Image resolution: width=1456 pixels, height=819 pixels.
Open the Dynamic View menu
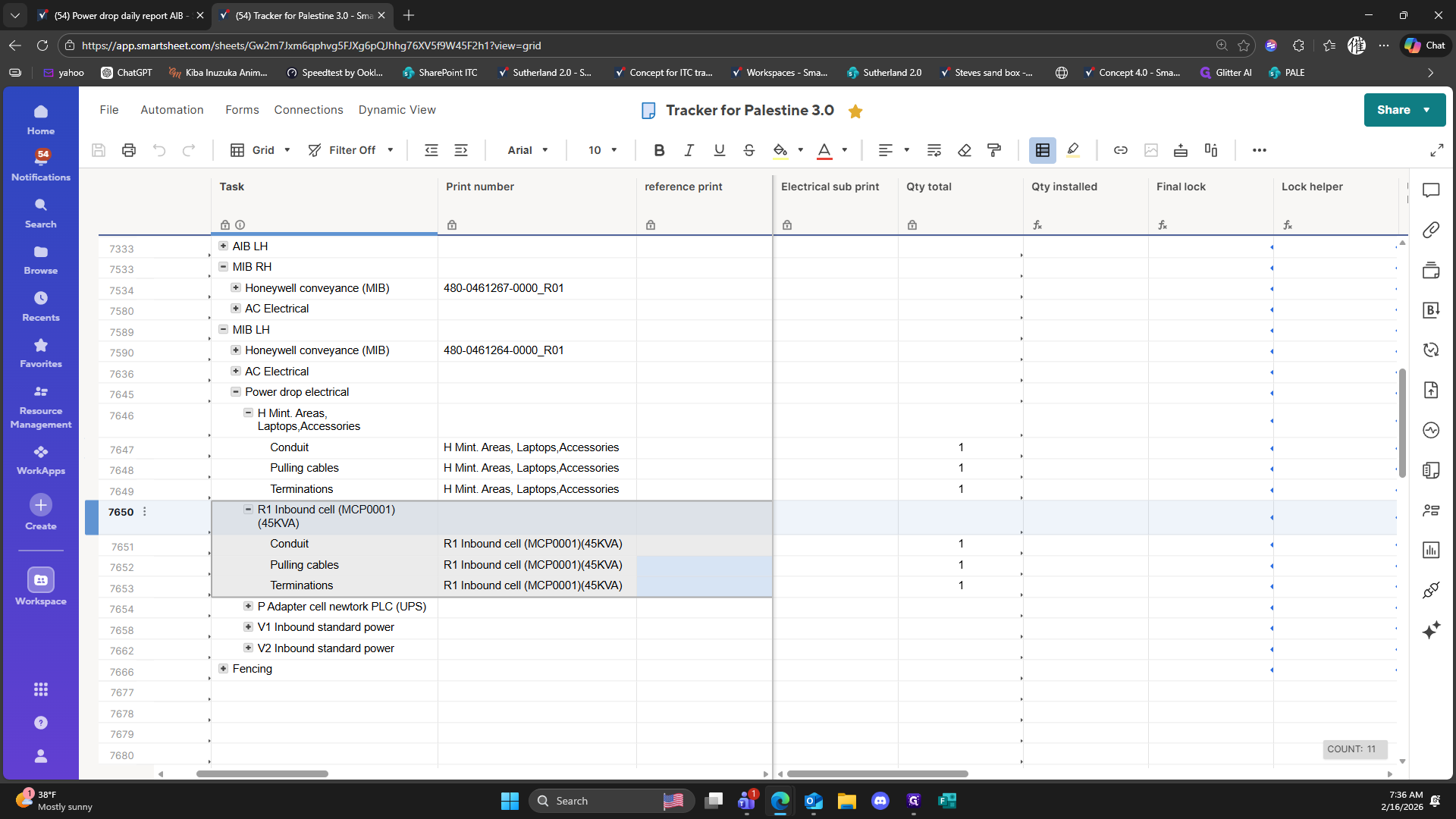click(397, 110)
